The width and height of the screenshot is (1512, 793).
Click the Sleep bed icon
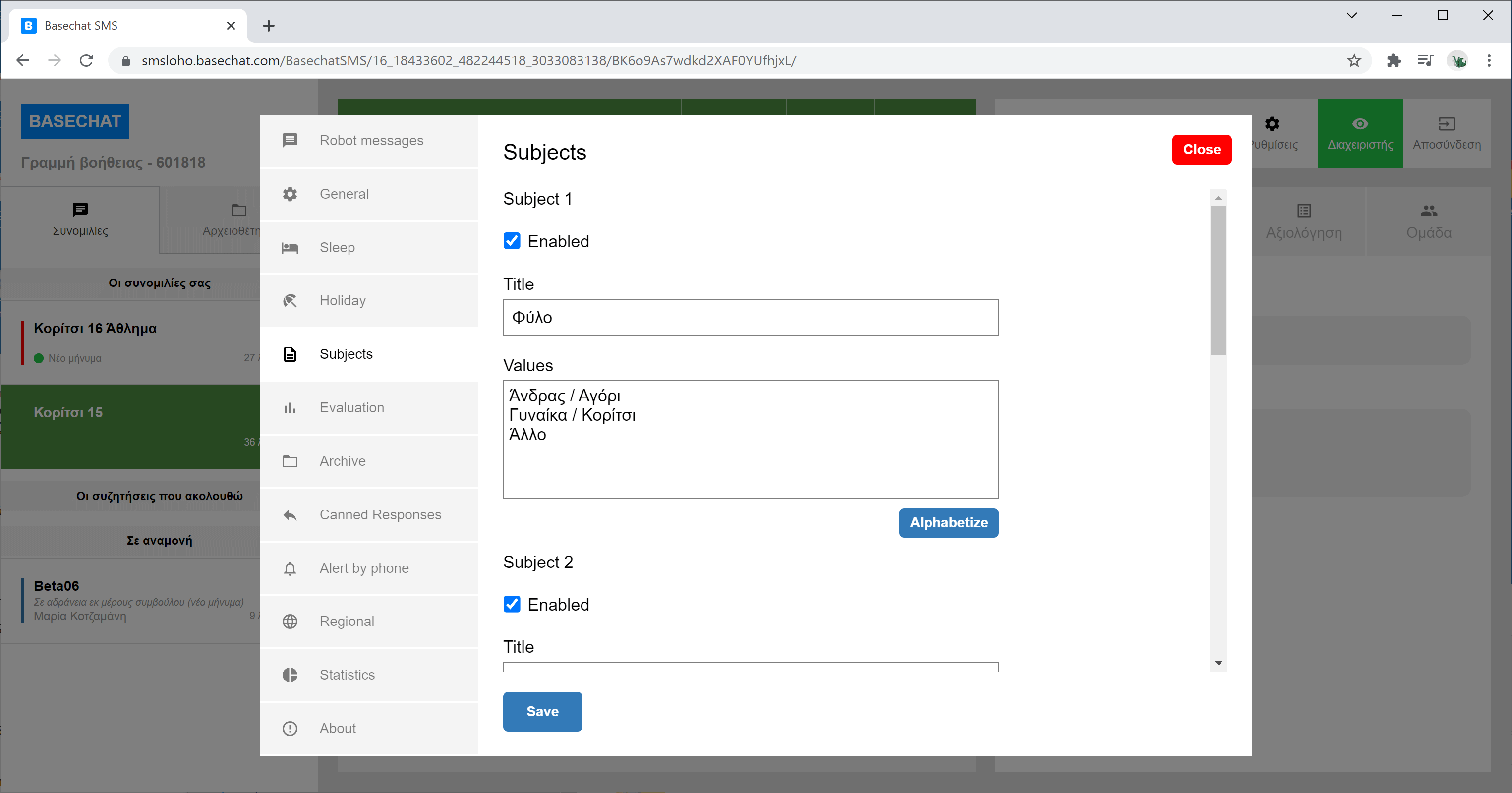pos(290,248)
